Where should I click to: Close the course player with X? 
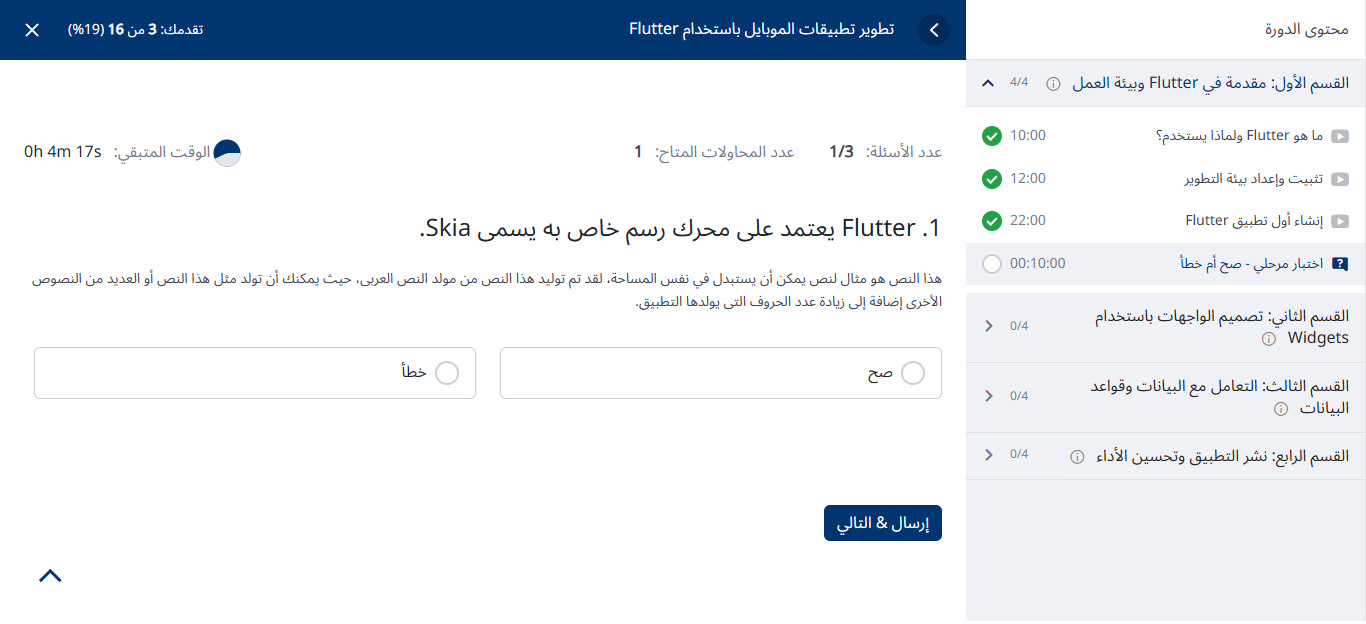click(x=32, y=30)
